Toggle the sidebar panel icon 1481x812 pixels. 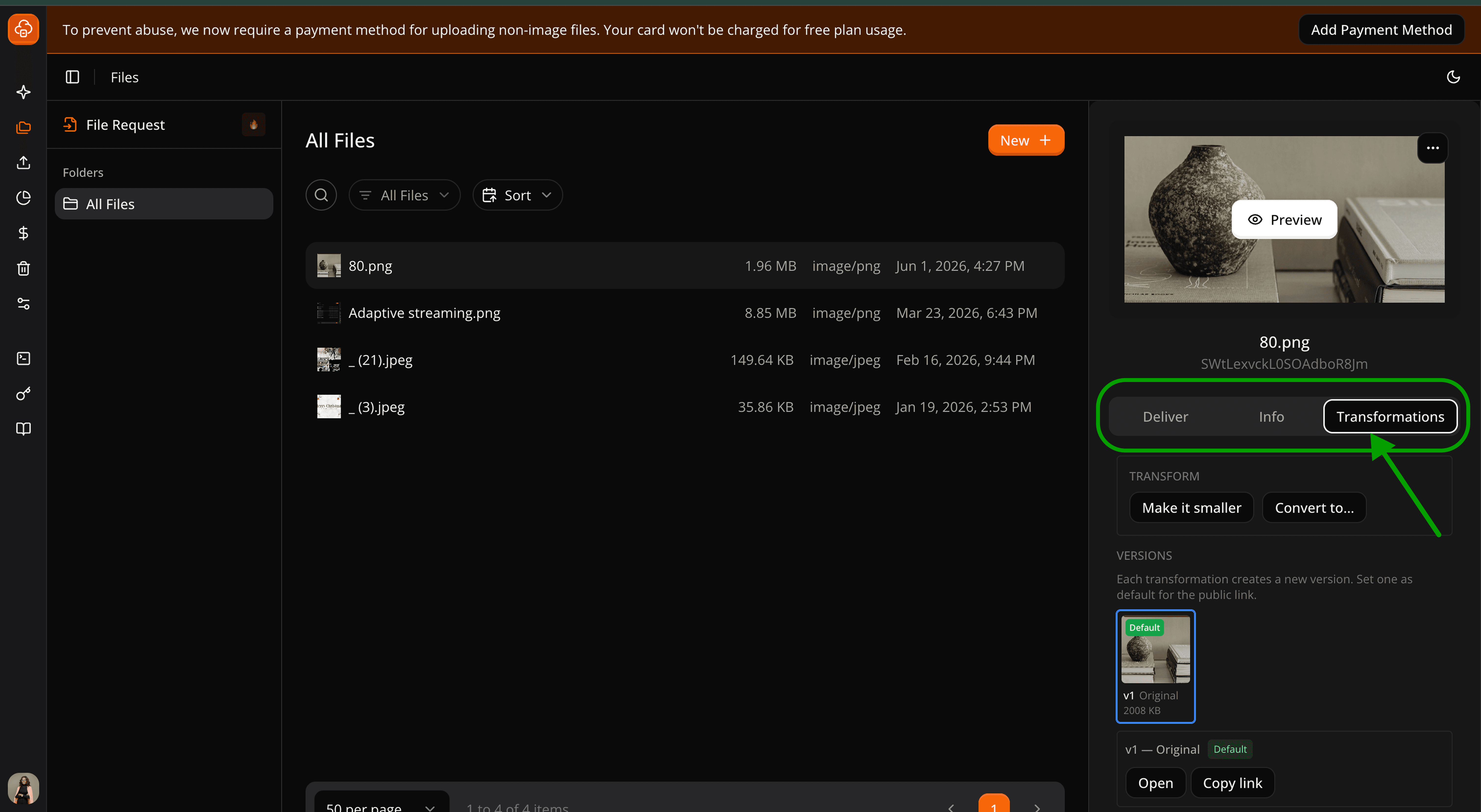[x=72, y=77]
